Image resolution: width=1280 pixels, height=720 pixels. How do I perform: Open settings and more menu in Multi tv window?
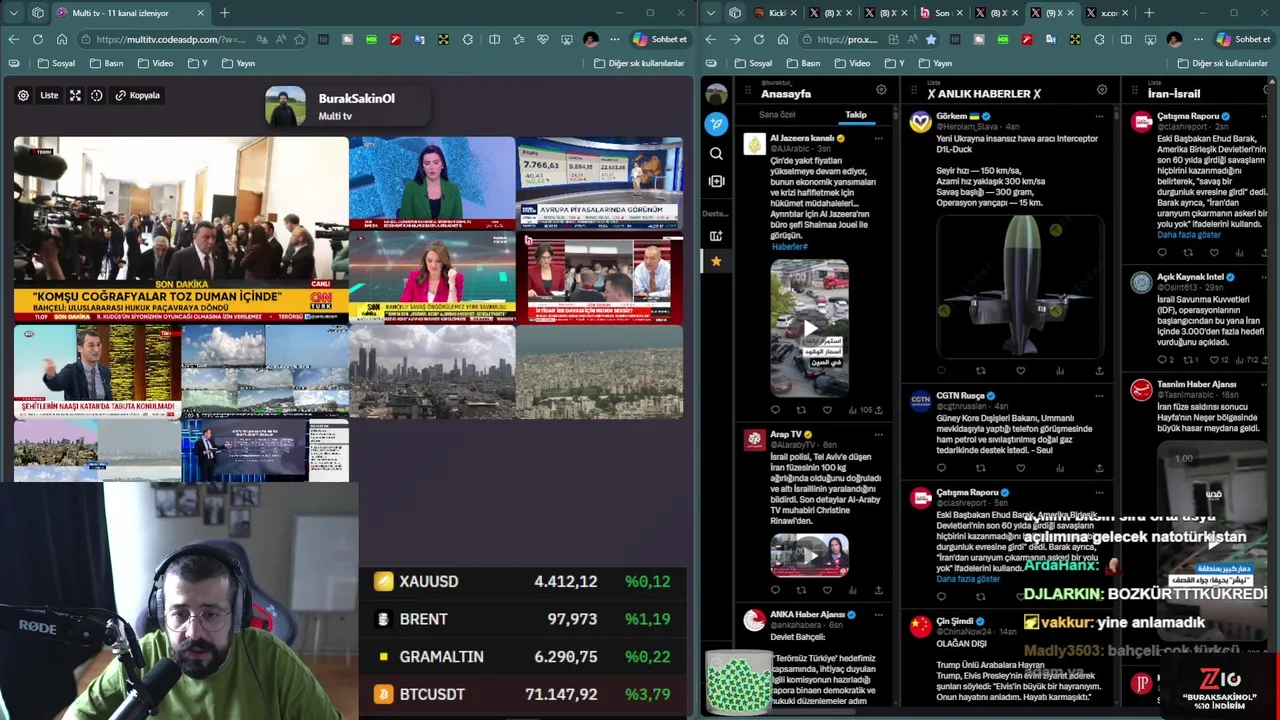tap(615, 39)
